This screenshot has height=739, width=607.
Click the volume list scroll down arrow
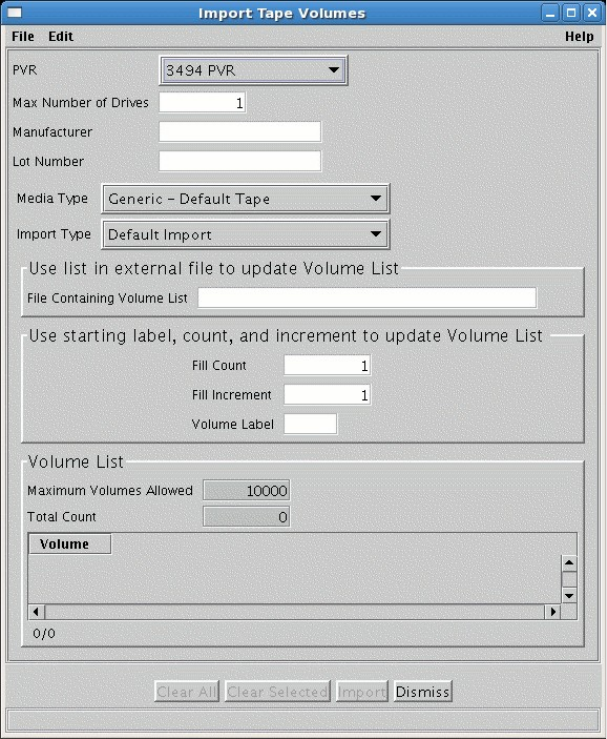pos(569,595)
